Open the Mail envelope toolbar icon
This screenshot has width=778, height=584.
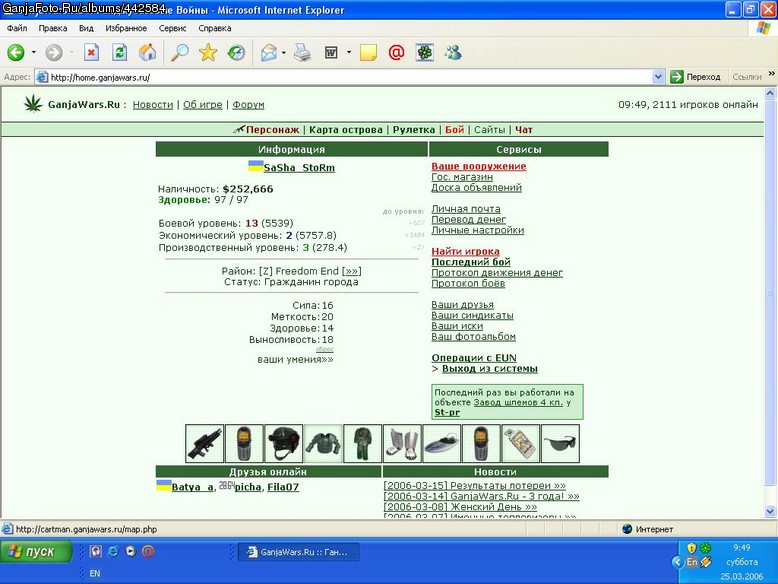tap(269, 53)
